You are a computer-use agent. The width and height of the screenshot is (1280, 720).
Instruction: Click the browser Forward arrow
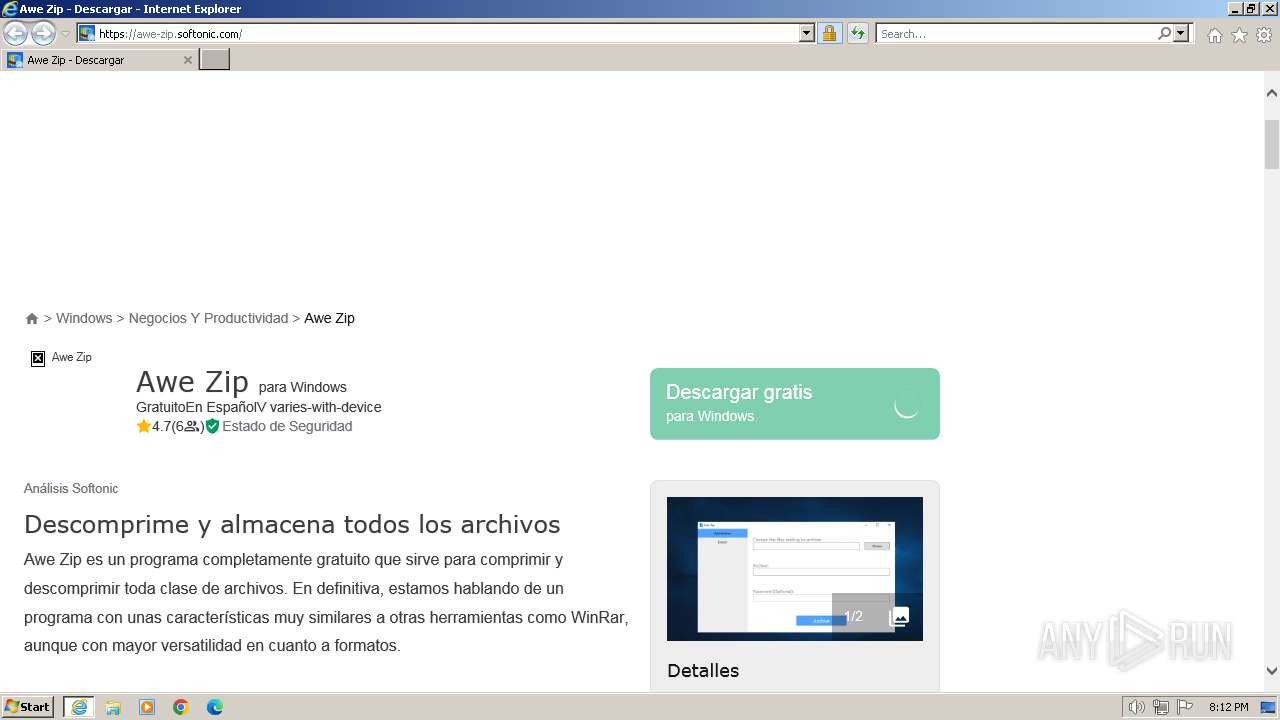pos(43,34)
